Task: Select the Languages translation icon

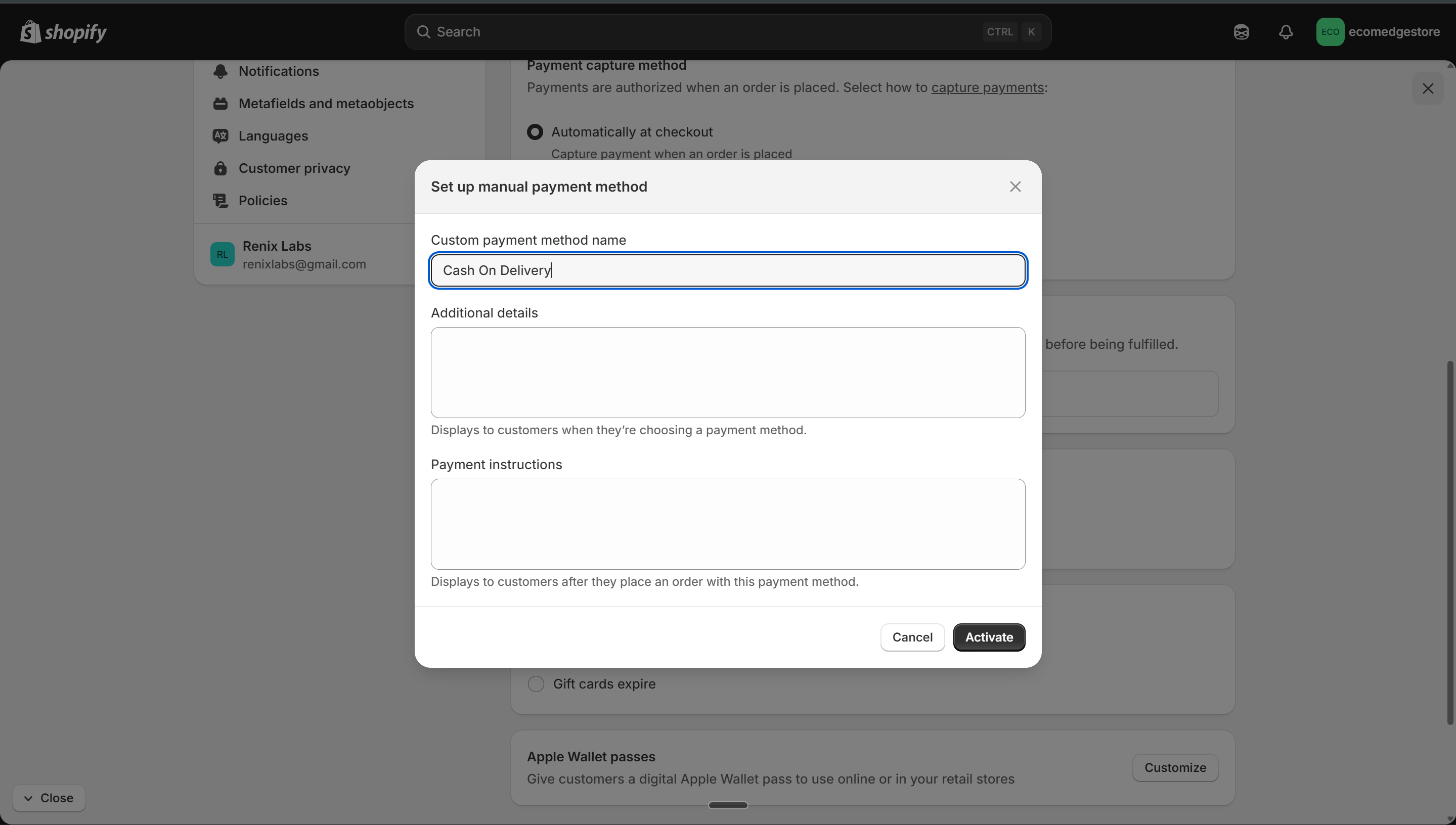Action: 221,135
